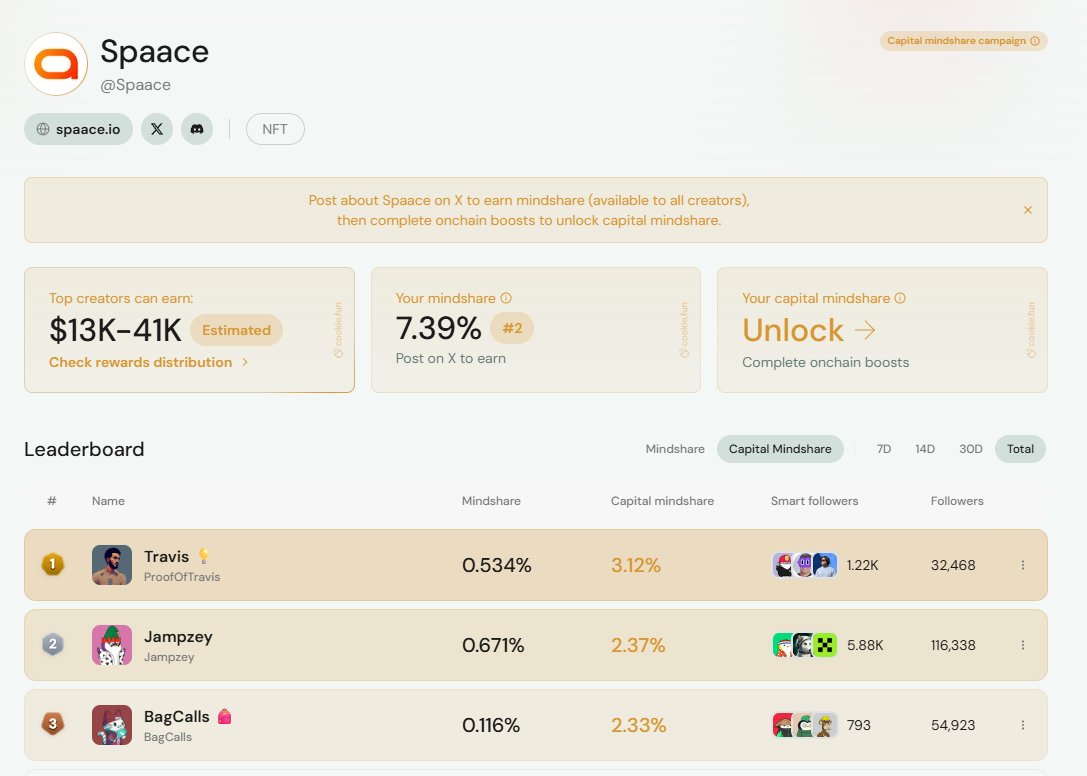Click the 7.39% mindshare value
Image resolution: width=1087 pixels, height=776 pixels.
click(x=438, y=328)
